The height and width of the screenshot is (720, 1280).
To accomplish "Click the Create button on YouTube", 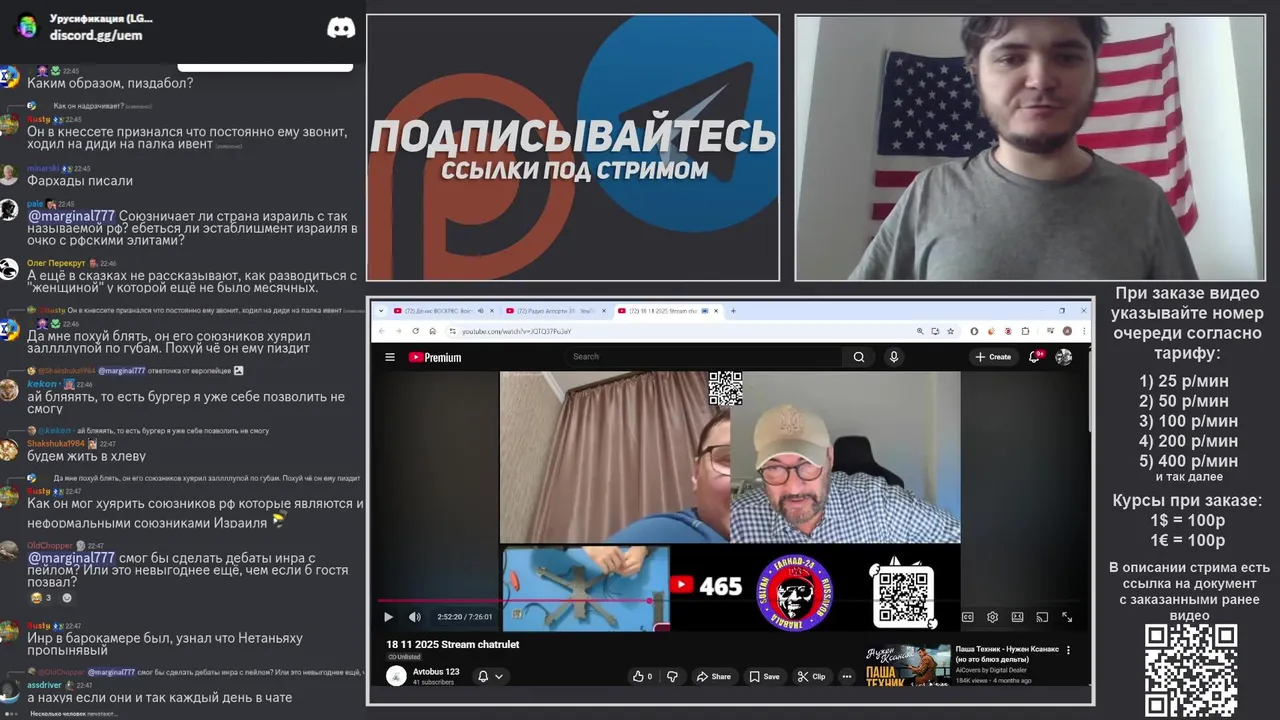I will tap(994, 357).
